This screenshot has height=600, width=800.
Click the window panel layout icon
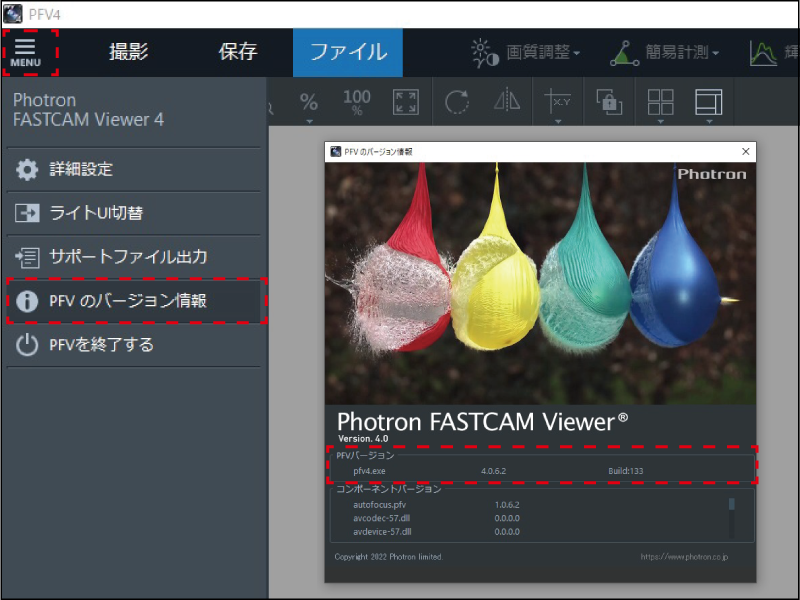pyautogui.click(x=709, y=102)
